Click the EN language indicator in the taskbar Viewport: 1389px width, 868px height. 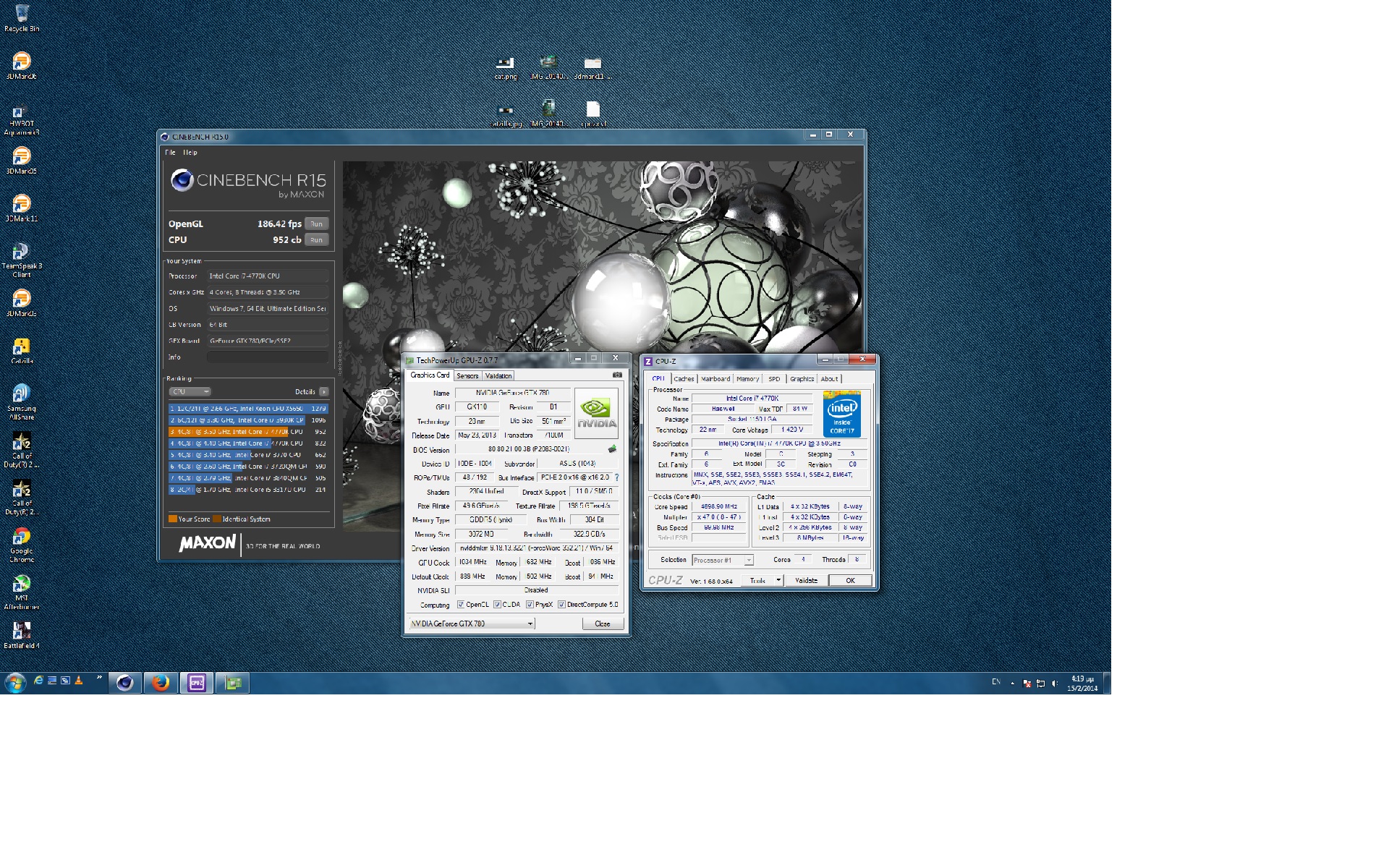click(x=996, y=682)
